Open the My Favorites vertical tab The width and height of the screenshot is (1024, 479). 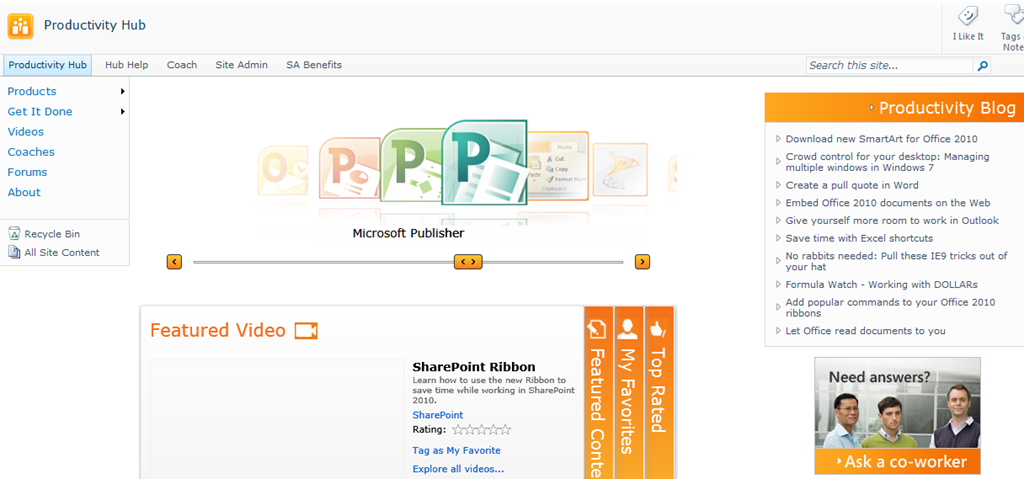click(628, 390)
